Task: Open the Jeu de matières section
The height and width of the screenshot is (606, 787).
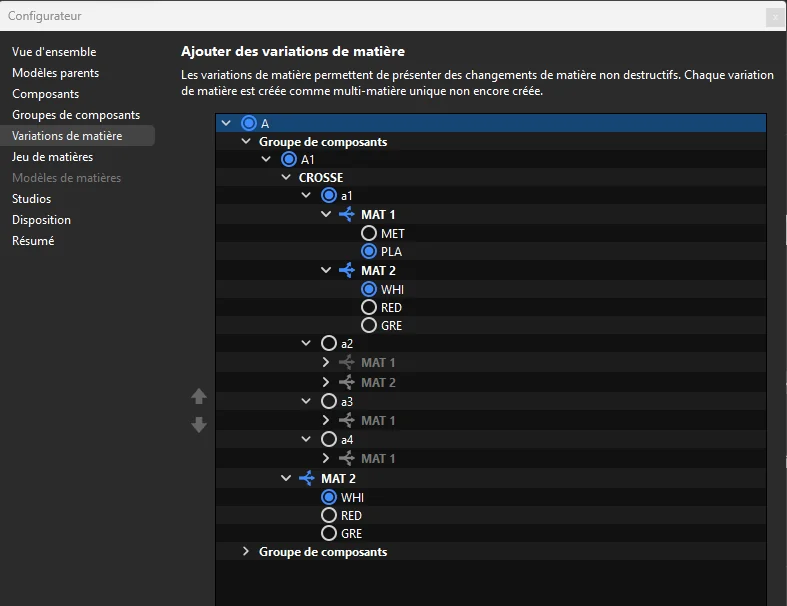Action: tap(53, 157)
